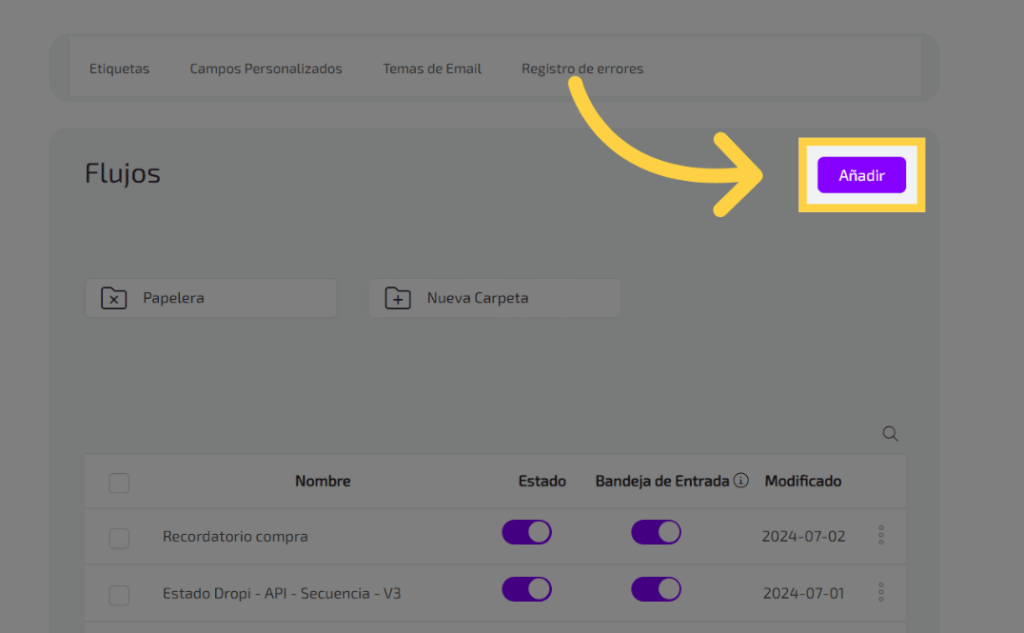Open Registro de errores tab

[x=582, y=69]
